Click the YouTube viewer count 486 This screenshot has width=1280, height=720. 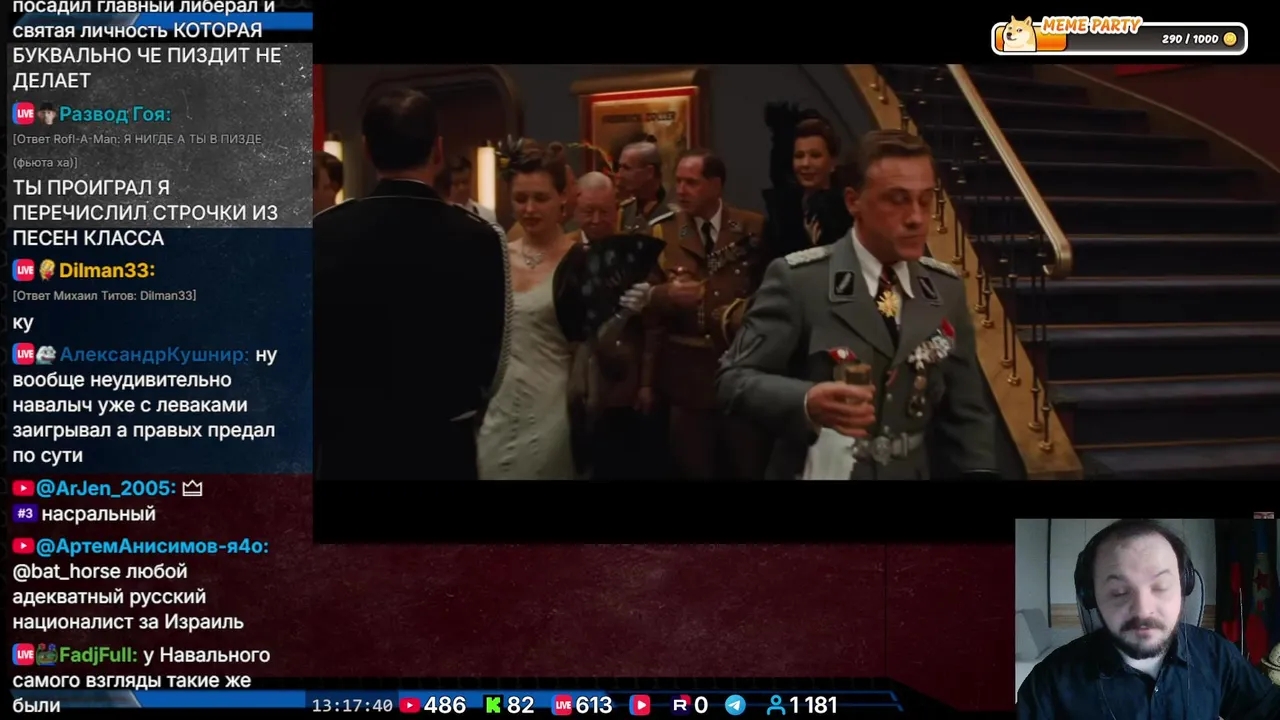click(445, 705)
